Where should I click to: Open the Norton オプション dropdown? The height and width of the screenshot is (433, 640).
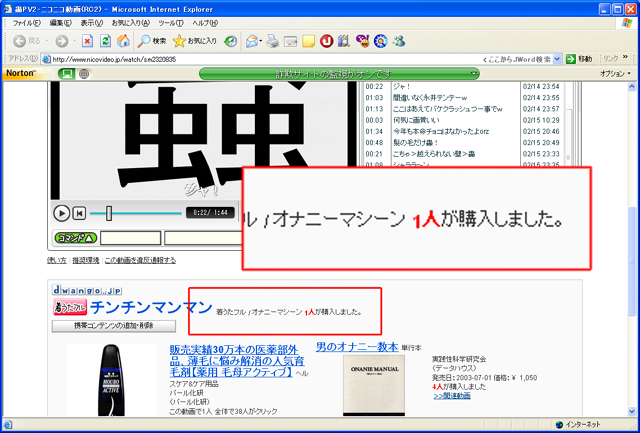point(612,74)
